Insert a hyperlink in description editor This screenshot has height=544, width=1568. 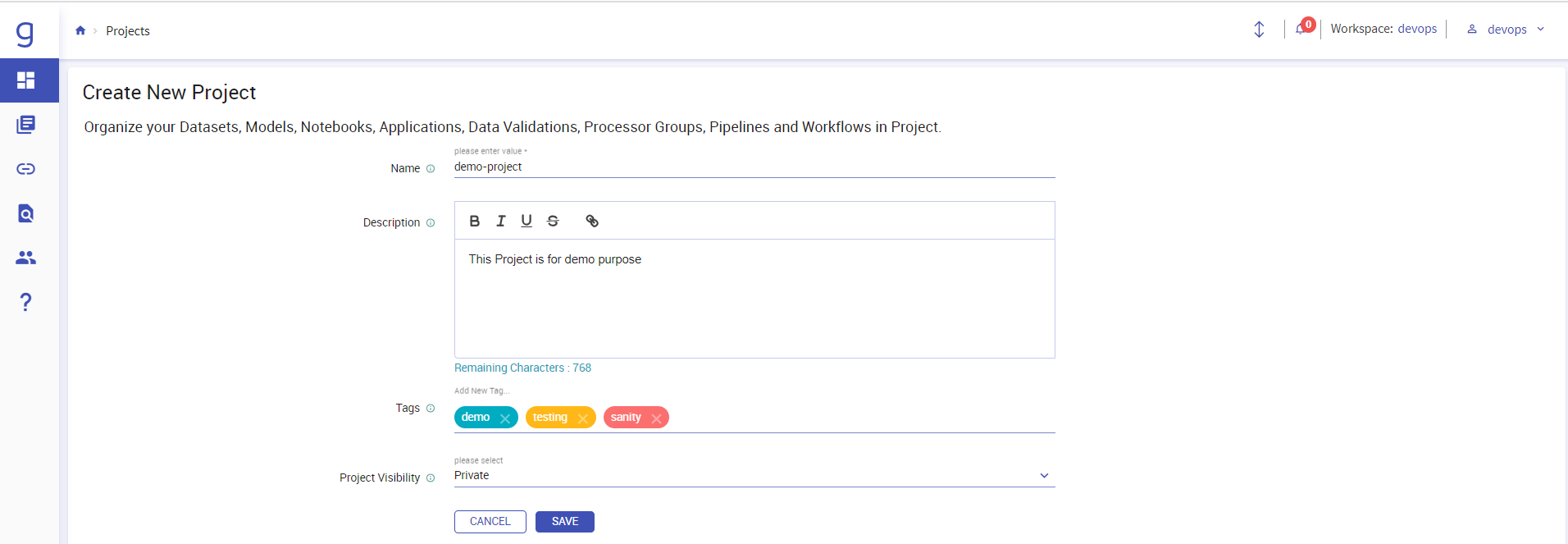(592, 221)
